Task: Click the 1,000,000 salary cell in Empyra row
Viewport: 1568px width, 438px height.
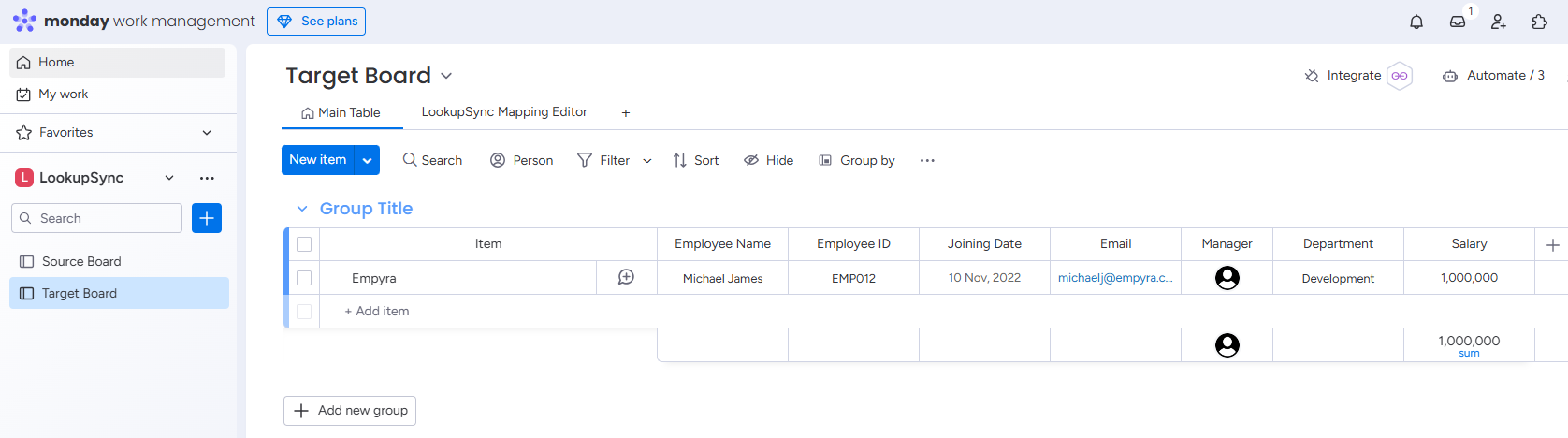Action: (1470, 278)
